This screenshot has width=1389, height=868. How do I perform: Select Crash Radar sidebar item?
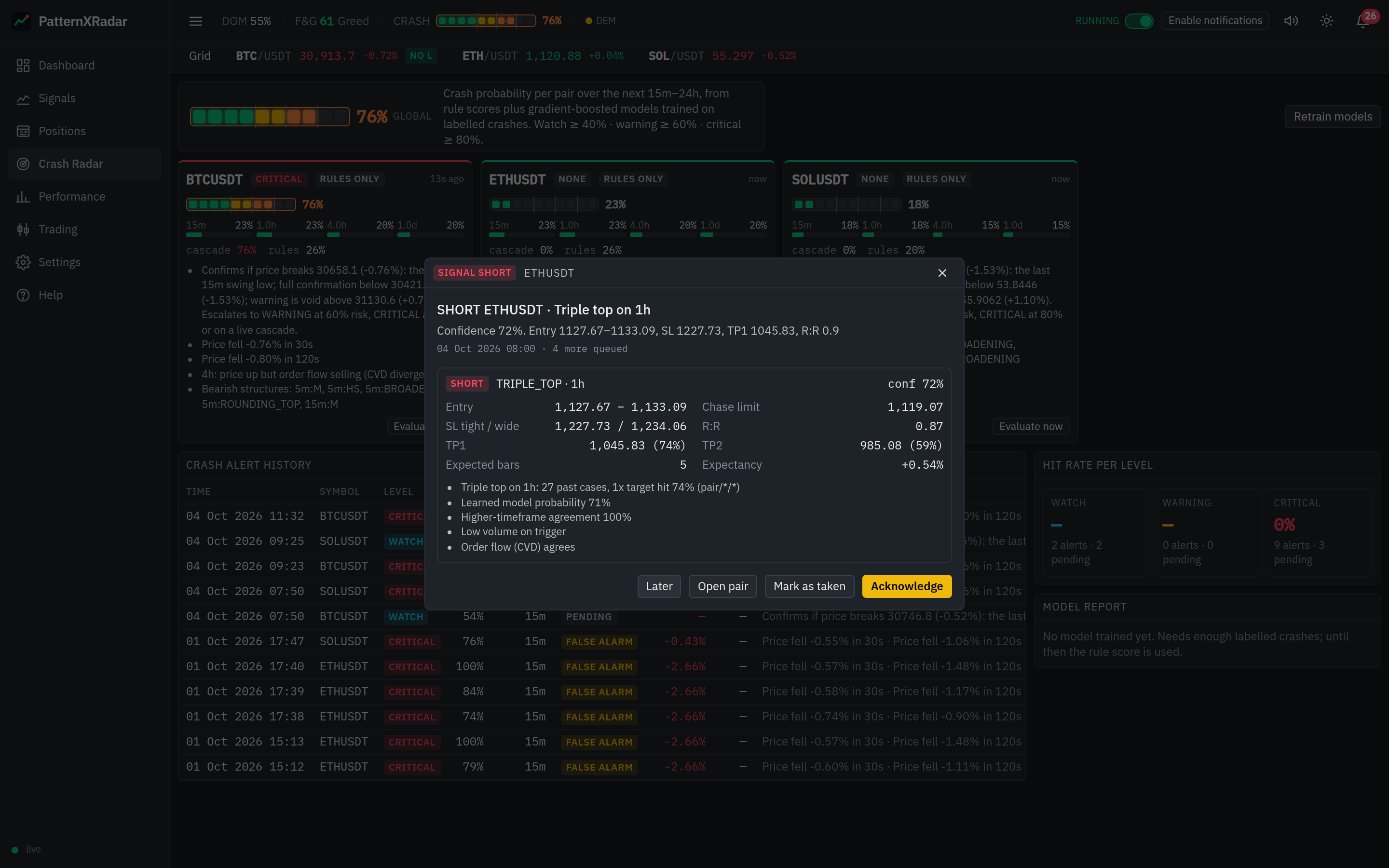coord(85,163)
